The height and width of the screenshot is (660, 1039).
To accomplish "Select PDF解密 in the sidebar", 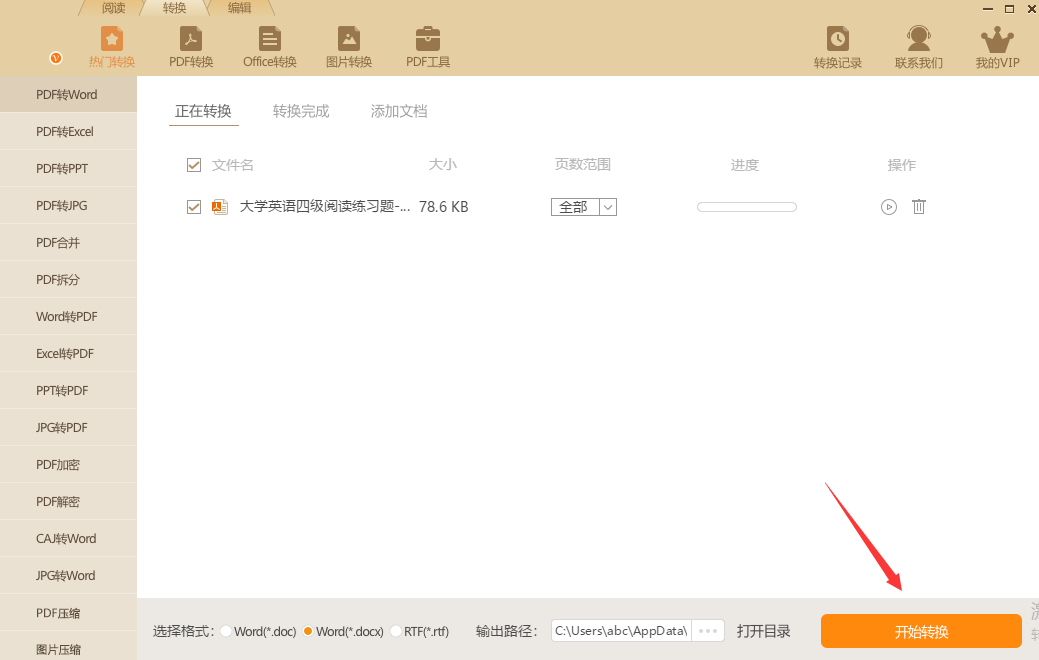I will coord(68,502).
